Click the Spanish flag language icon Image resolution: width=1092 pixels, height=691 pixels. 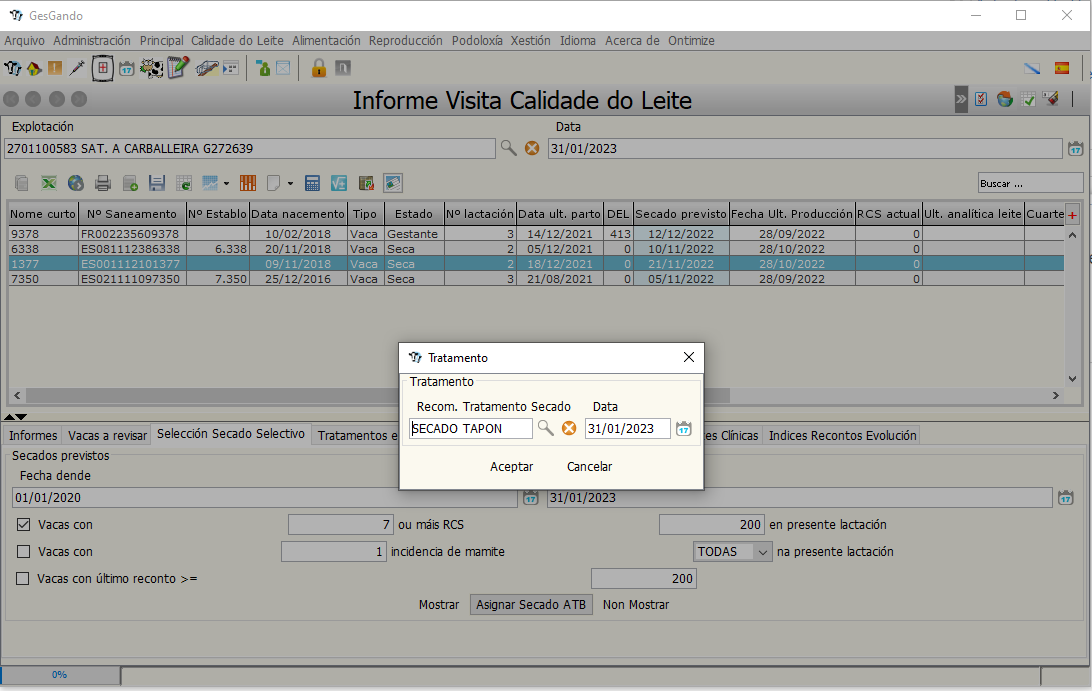pyautogui.click(x=1062, y=68)
